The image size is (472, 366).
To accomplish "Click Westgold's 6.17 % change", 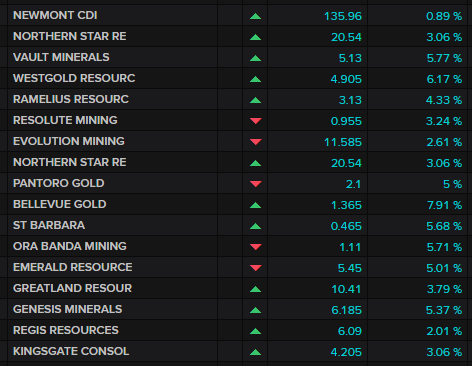I will [x=444, y=79].
